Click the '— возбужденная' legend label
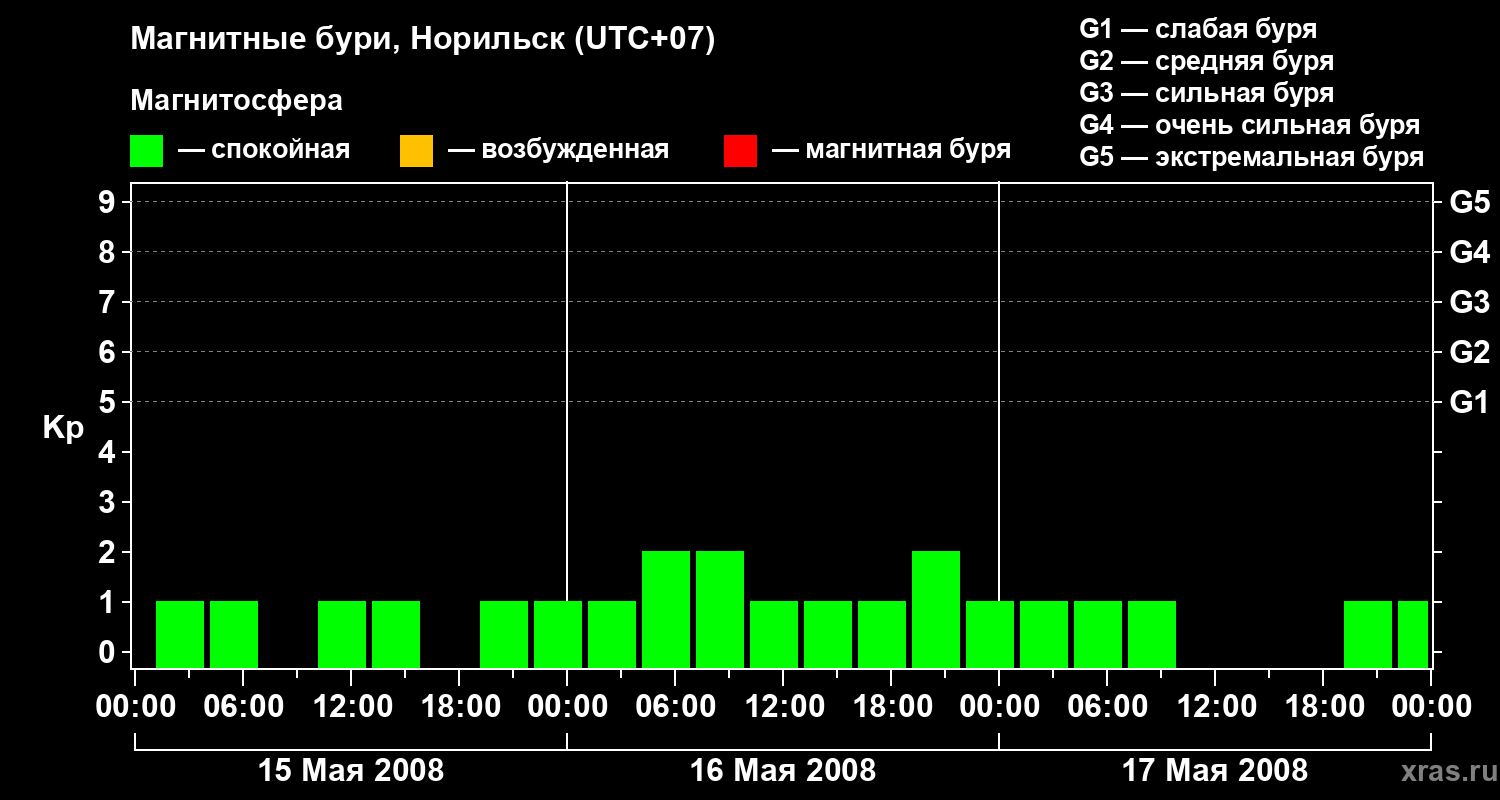Image resolution: width=1500 pixels, height=800 pixels. point(558,150)
